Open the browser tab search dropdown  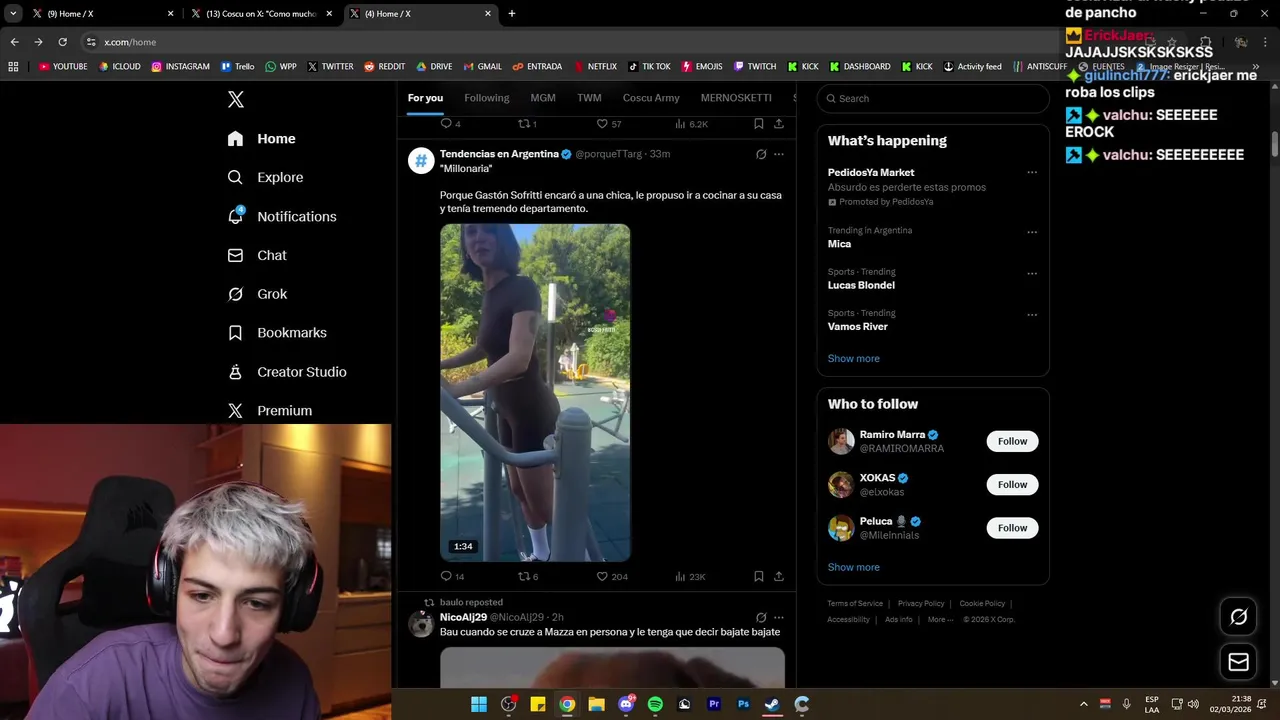click(13, 13)
